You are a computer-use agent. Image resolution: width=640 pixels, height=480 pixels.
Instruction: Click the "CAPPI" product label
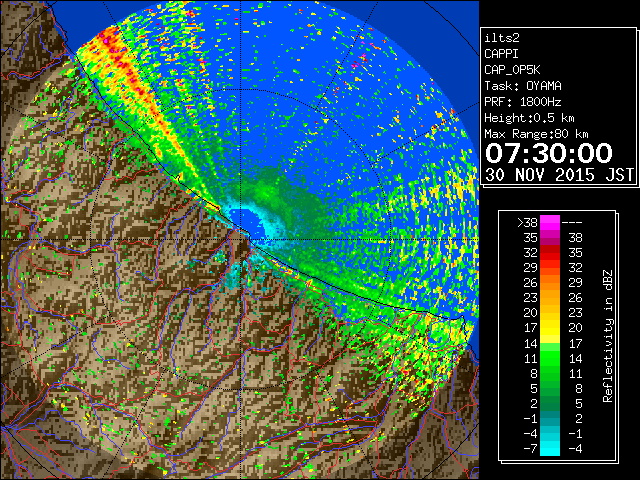coord(501,54)
